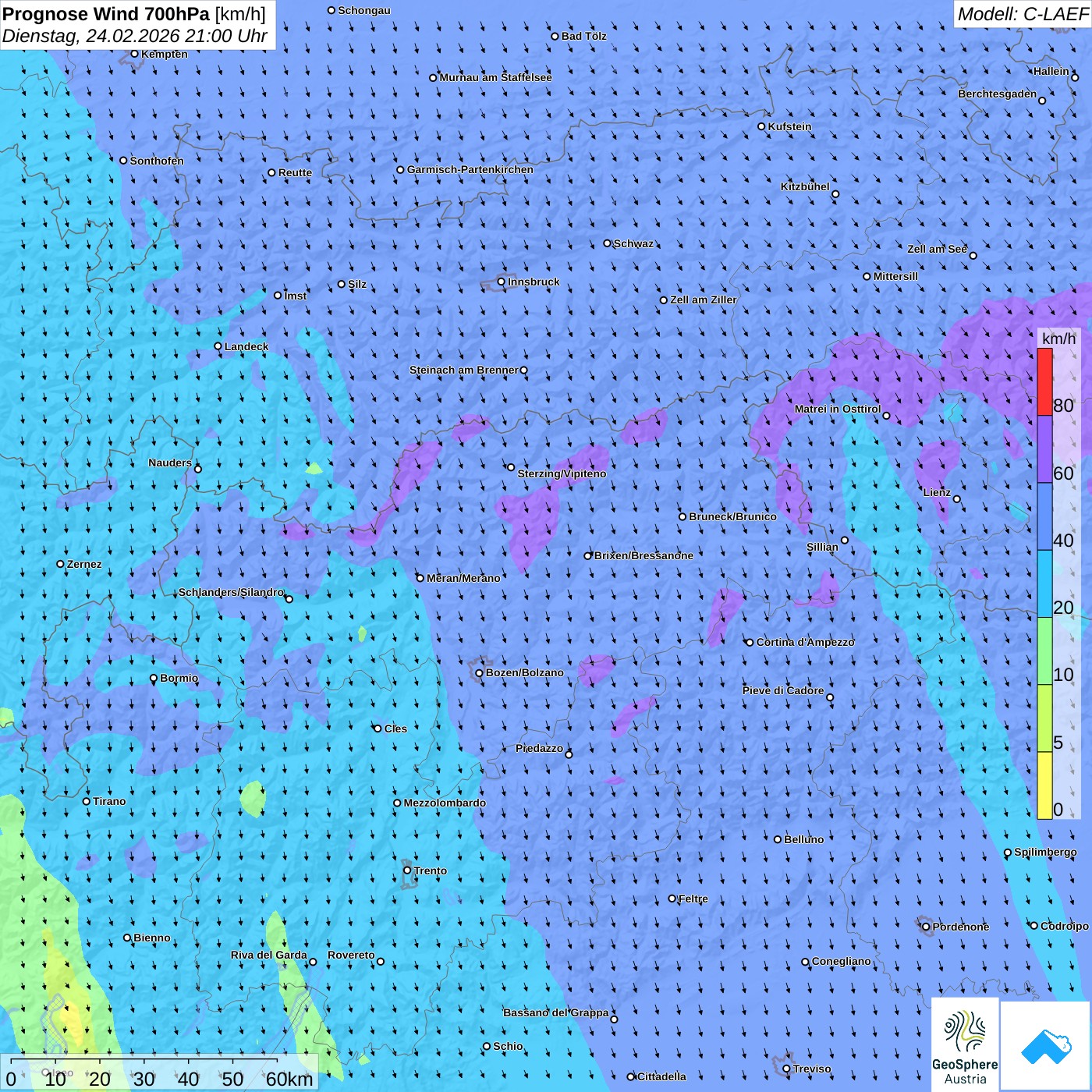Click the Treviso label

pos(812,1069)
